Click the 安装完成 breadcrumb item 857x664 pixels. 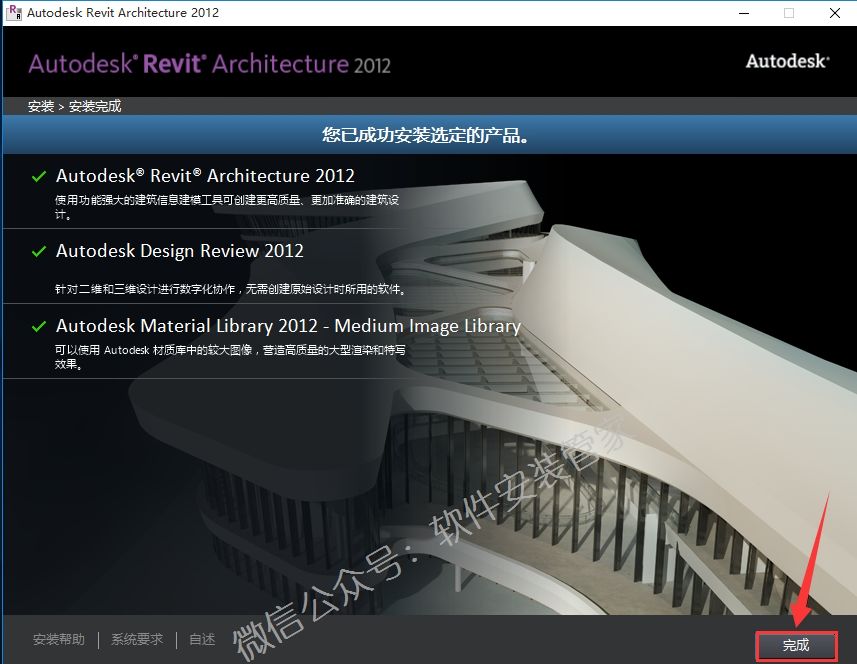click(95, 106)
